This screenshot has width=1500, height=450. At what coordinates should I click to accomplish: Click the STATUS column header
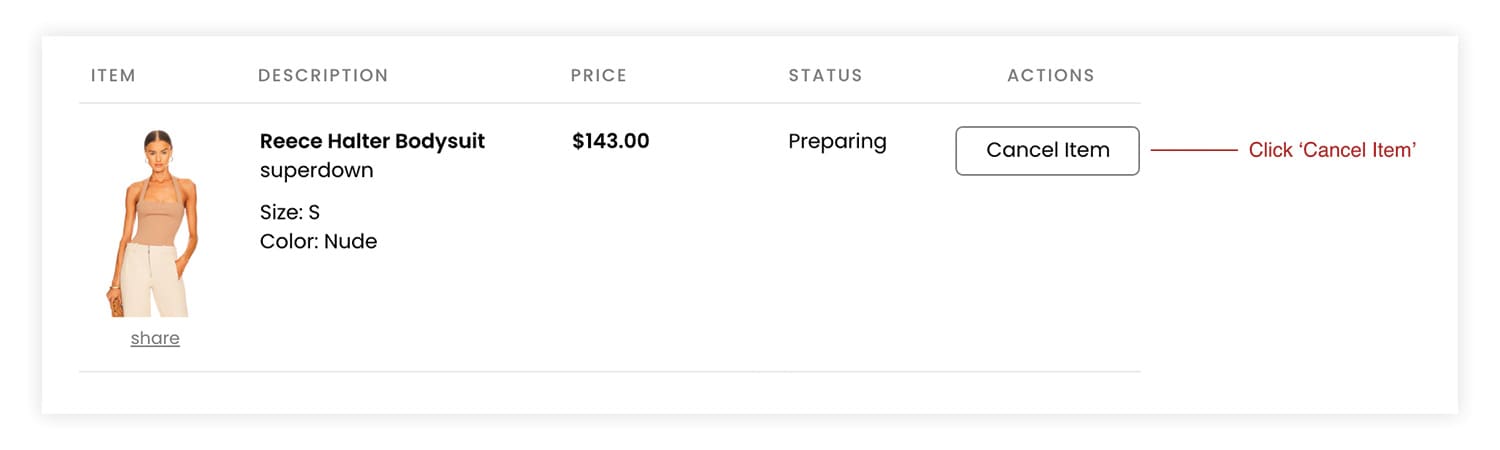coord(825,76)
